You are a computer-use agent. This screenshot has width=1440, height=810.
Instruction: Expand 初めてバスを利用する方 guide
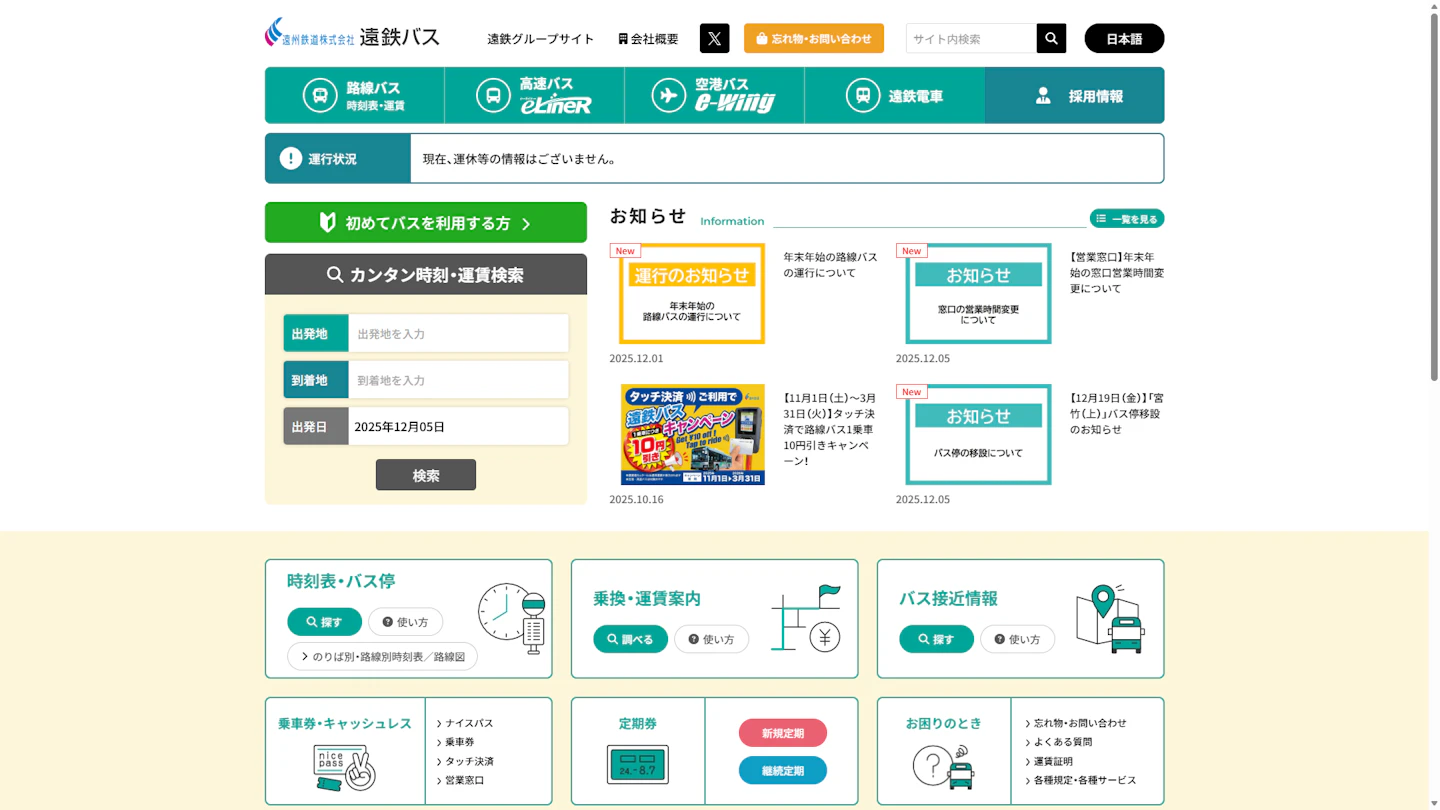pos(426,223)
